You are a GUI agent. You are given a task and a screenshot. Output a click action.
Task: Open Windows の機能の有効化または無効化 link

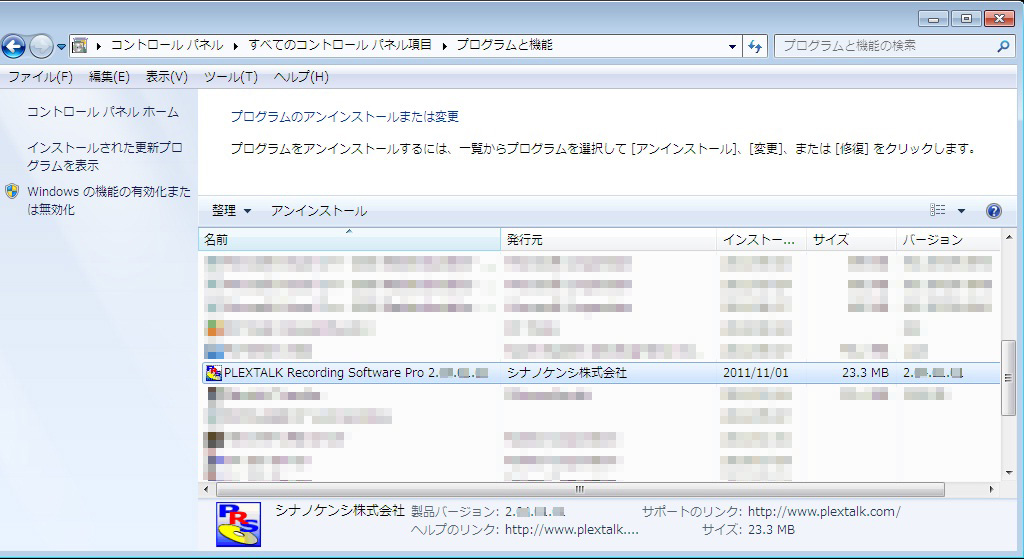click(x=109, y=200)
